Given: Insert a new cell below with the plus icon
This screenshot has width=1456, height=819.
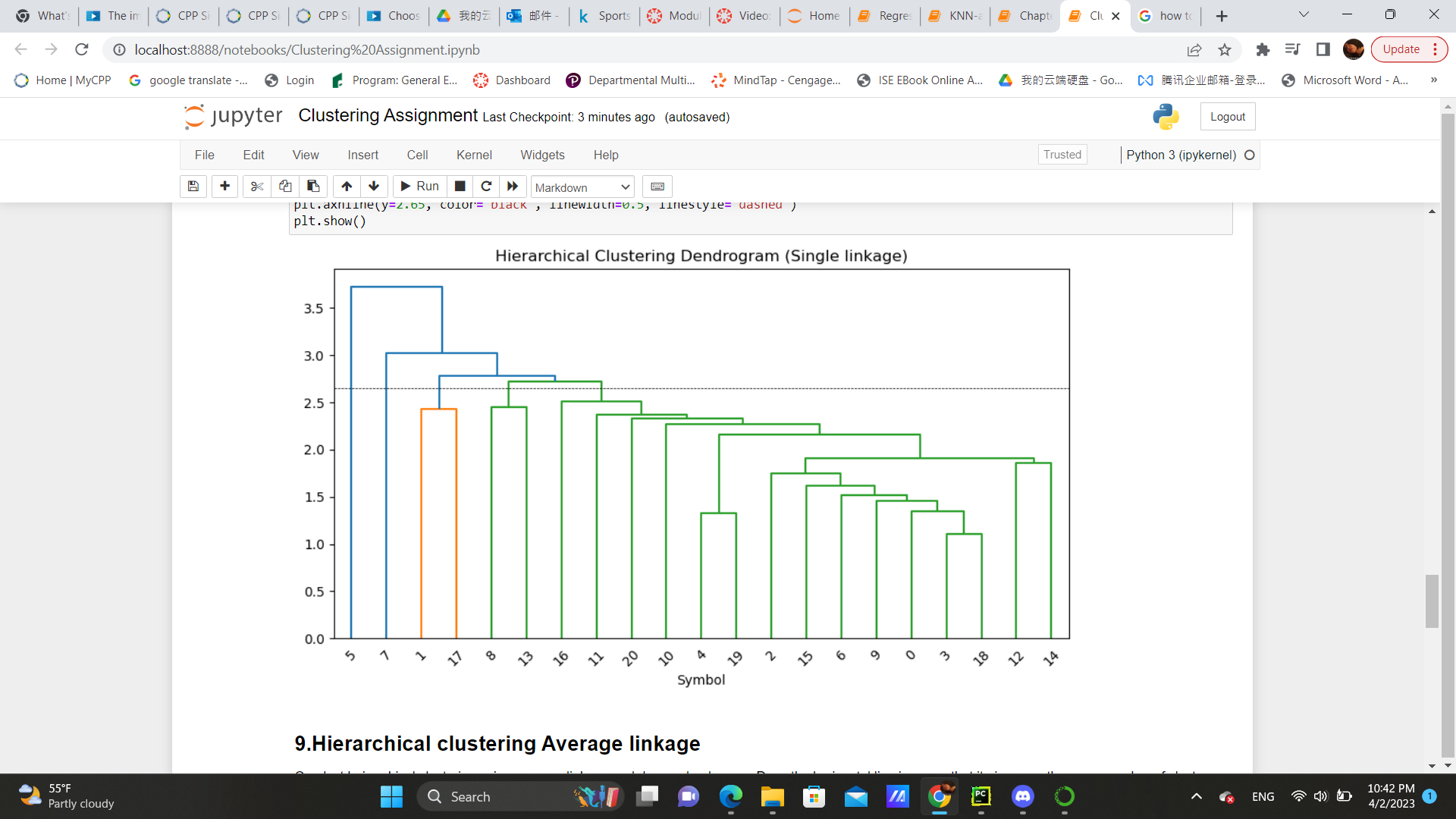Looking at the screenshot, I should pyautogui.click(x=224, y=187).
